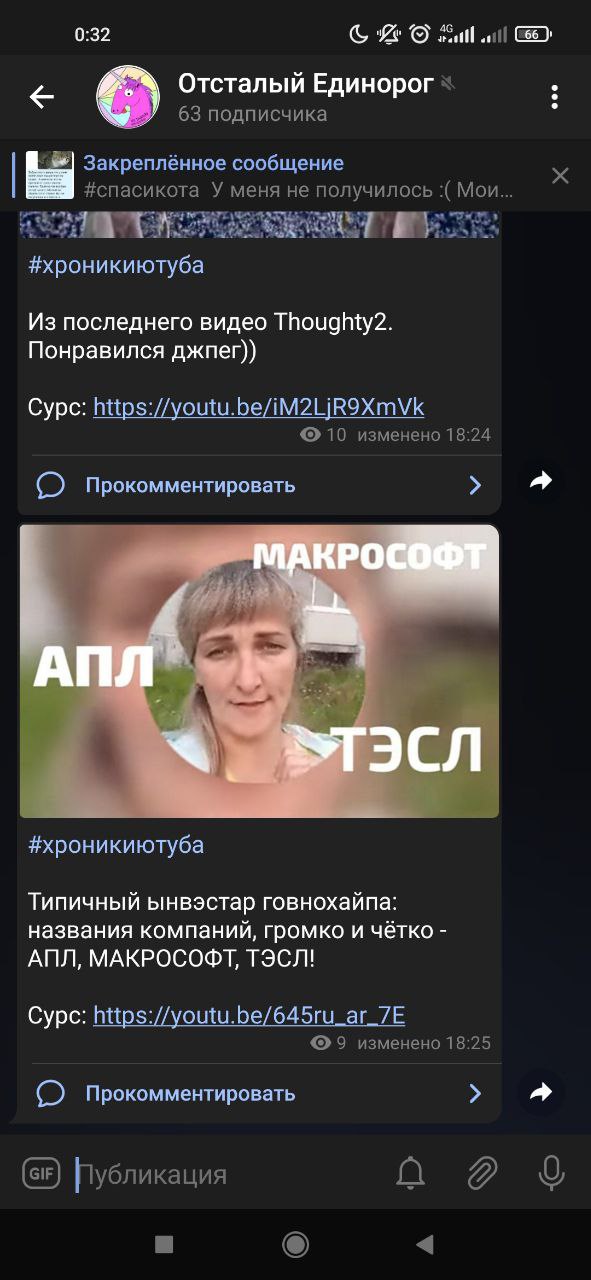The width and height of the screenshot is (591, 1280).
Task: Tap the upper #хроникиютуба hashtag
Action: [x=116, y=265]
